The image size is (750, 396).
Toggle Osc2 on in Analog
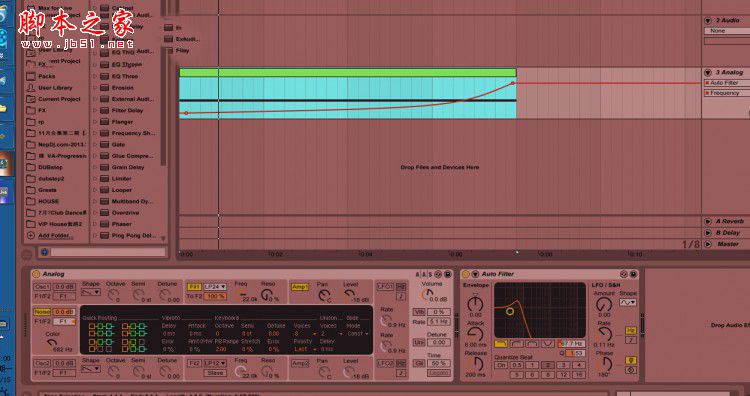(42, 363)
